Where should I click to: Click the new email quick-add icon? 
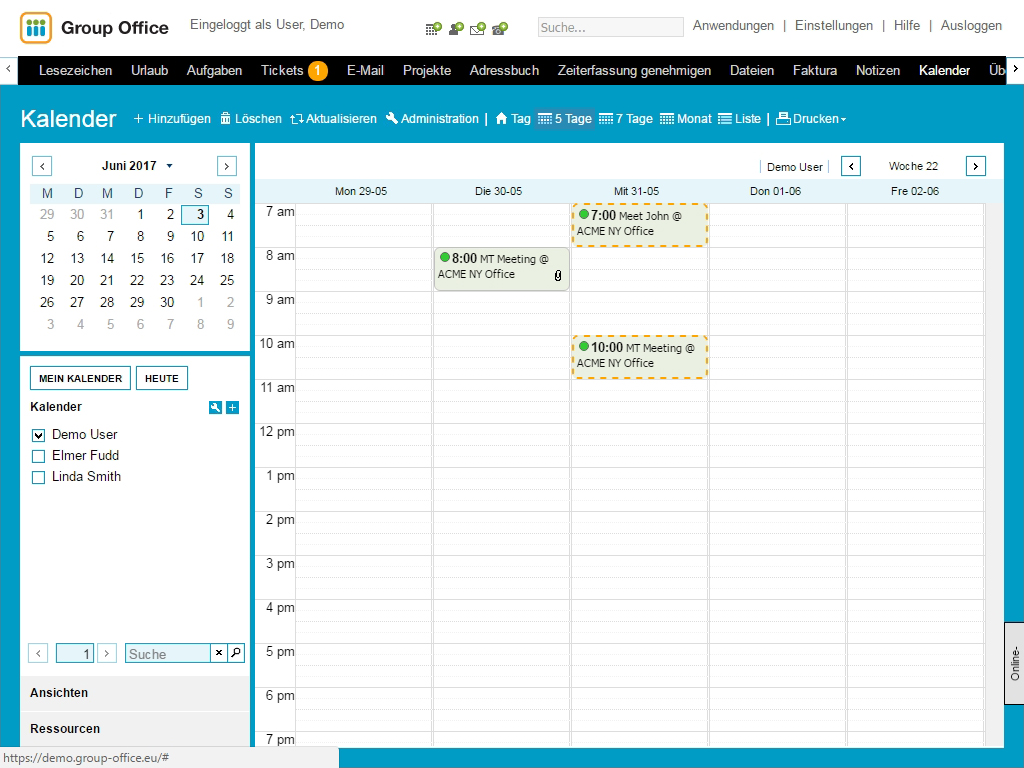[478, 28]
